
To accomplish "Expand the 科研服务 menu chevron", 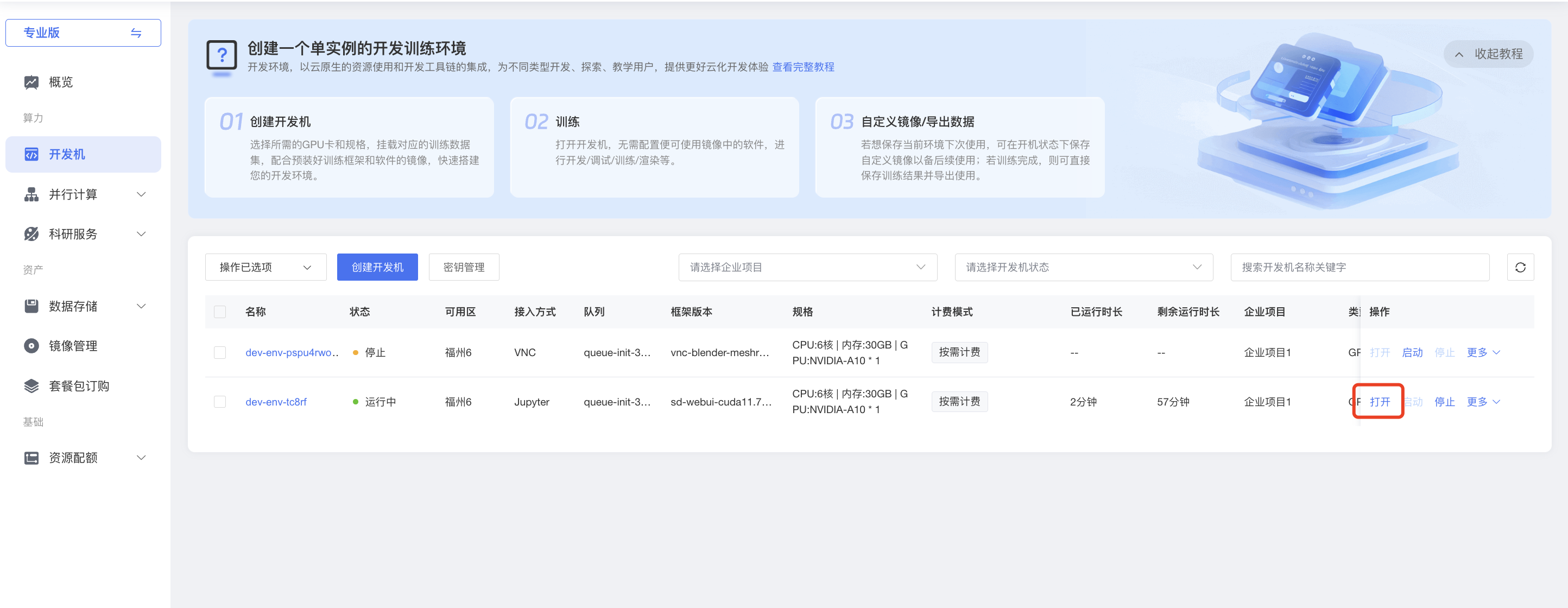I will click(x=141, y=235).
